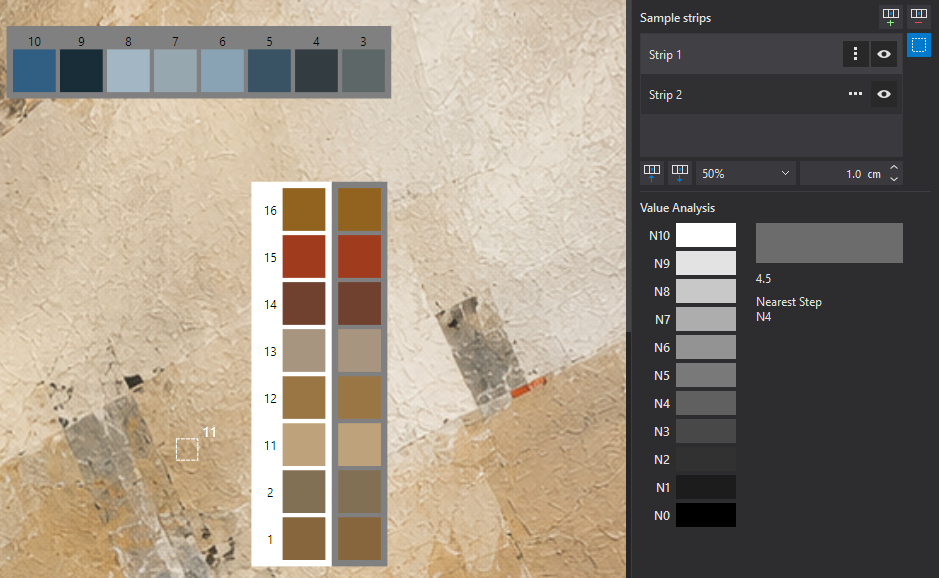Decrease the swatch size in cm
This screenshot has height=578, width=939.
pyautogui.click(x=893, y=179)
